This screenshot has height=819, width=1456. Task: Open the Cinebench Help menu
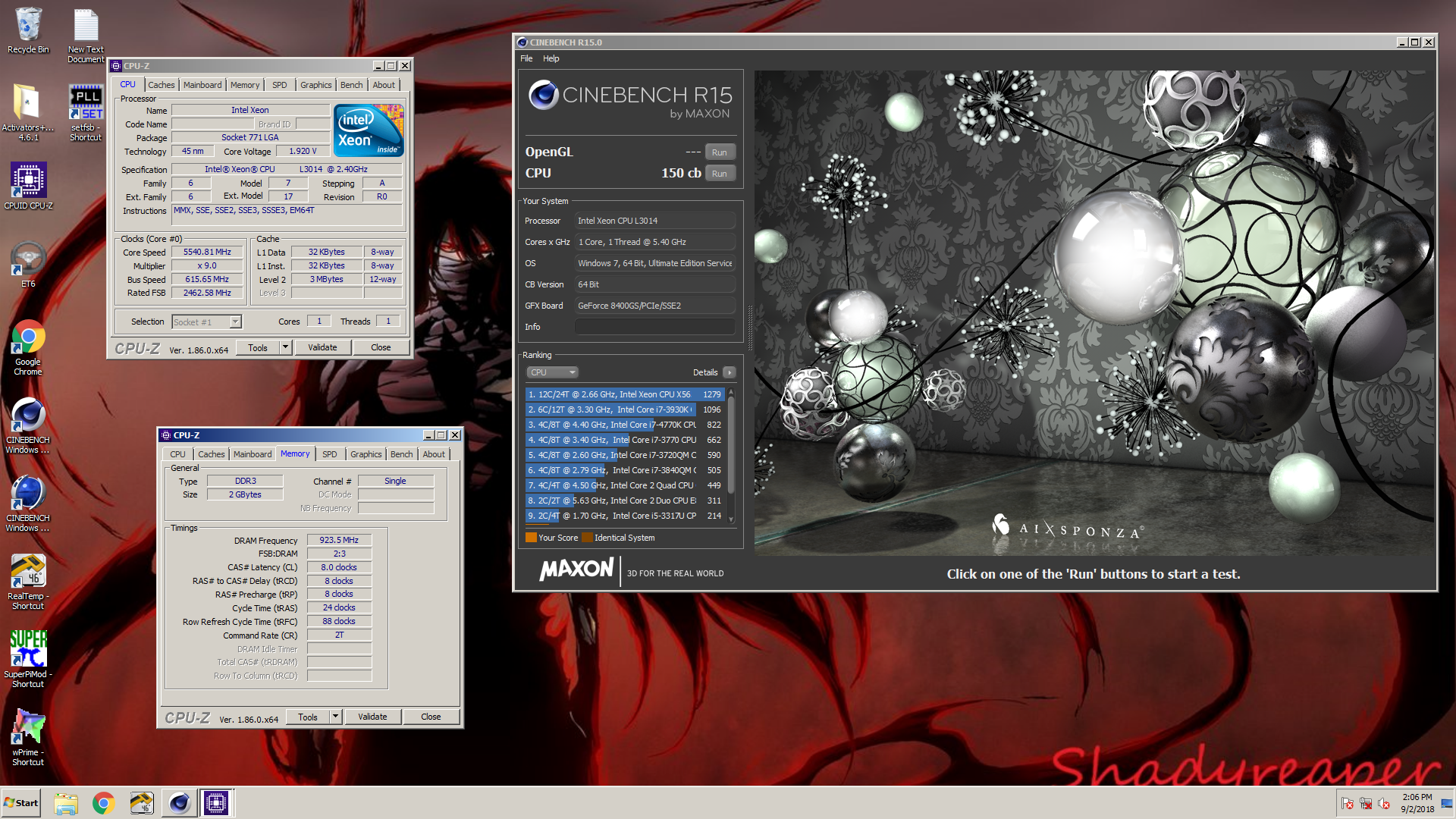pos(551,58)
